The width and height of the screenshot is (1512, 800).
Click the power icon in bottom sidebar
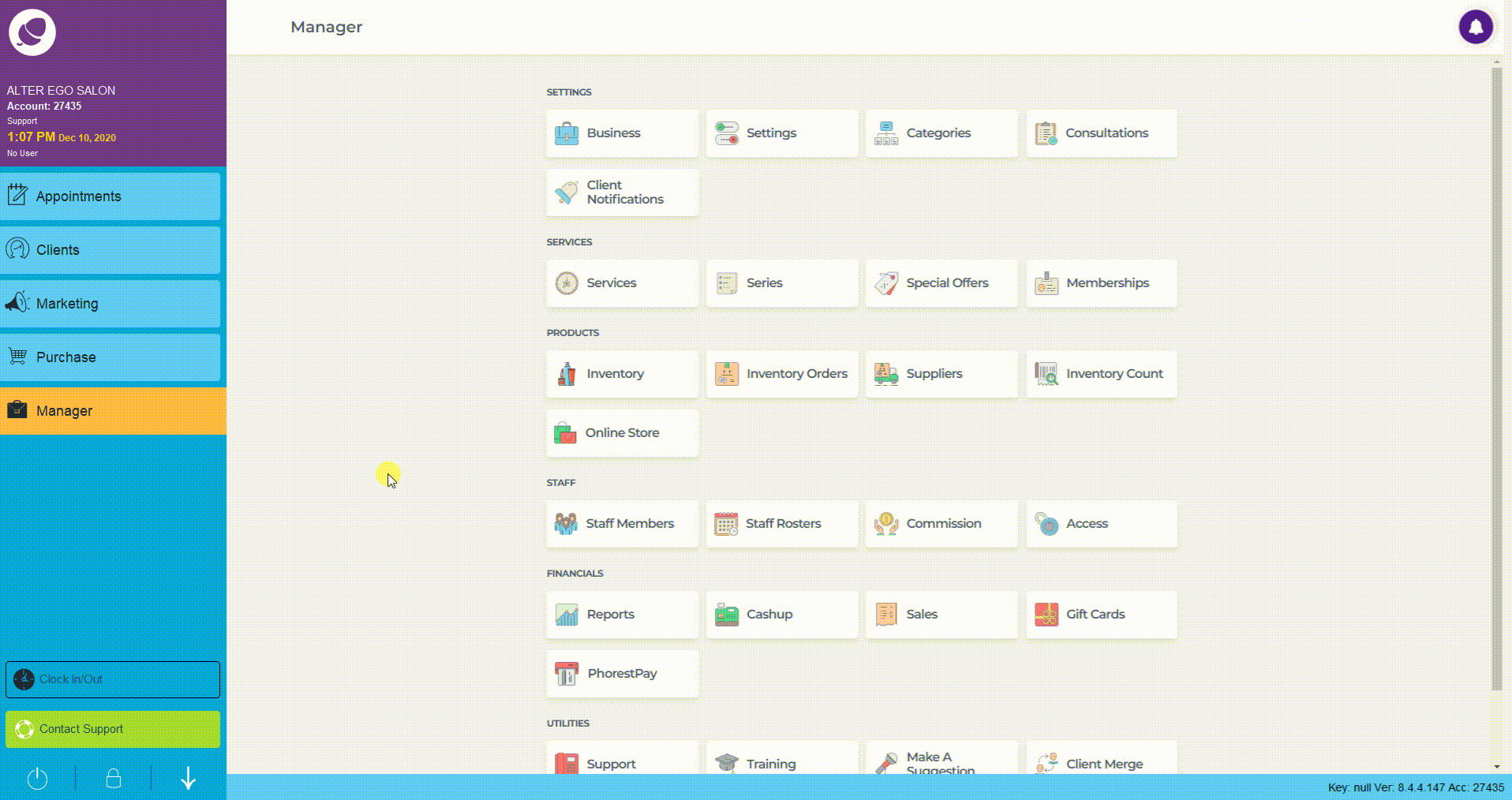37,779
